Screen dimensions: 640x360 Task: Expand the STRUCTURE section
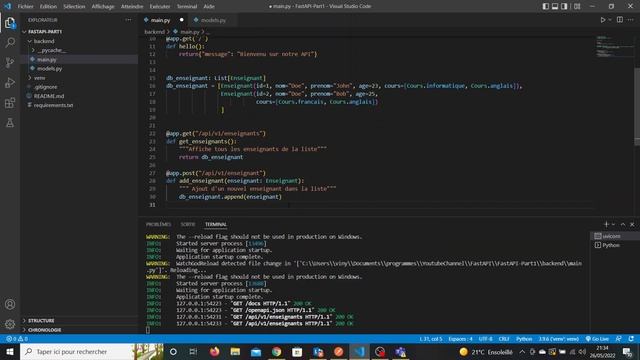tap(80, 320)
